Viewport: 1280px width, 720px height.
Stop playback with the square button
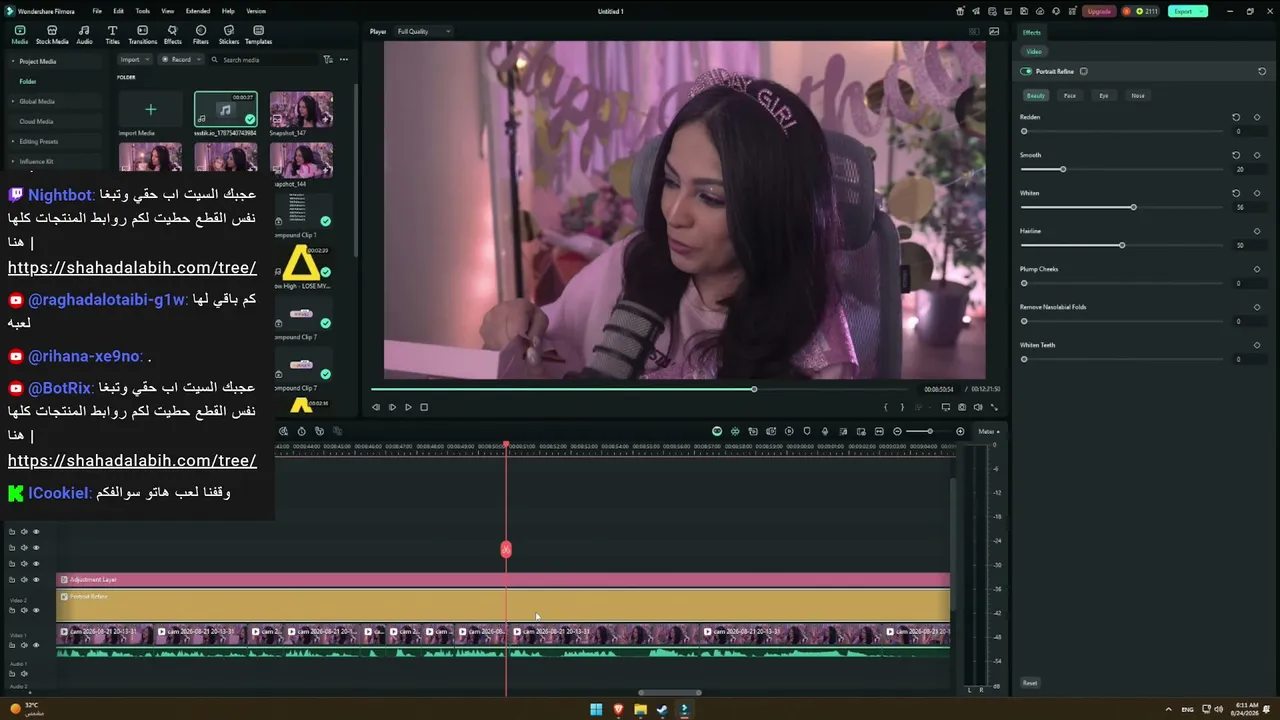pyautogui.click(x=424, y=407)
